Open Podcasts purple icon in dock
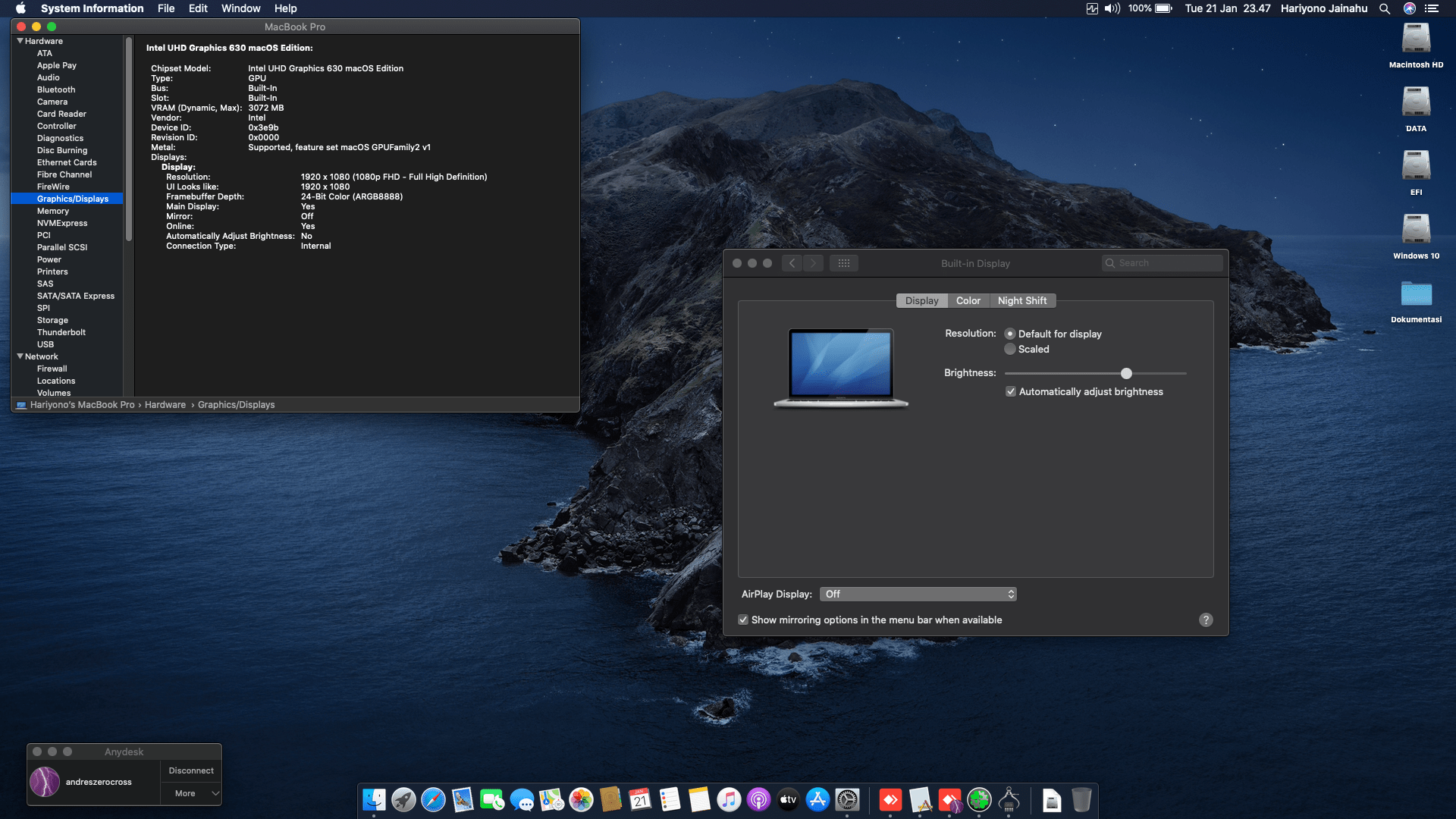The height and width of the screenshot is (819, 1456). [x=758, y=799]
